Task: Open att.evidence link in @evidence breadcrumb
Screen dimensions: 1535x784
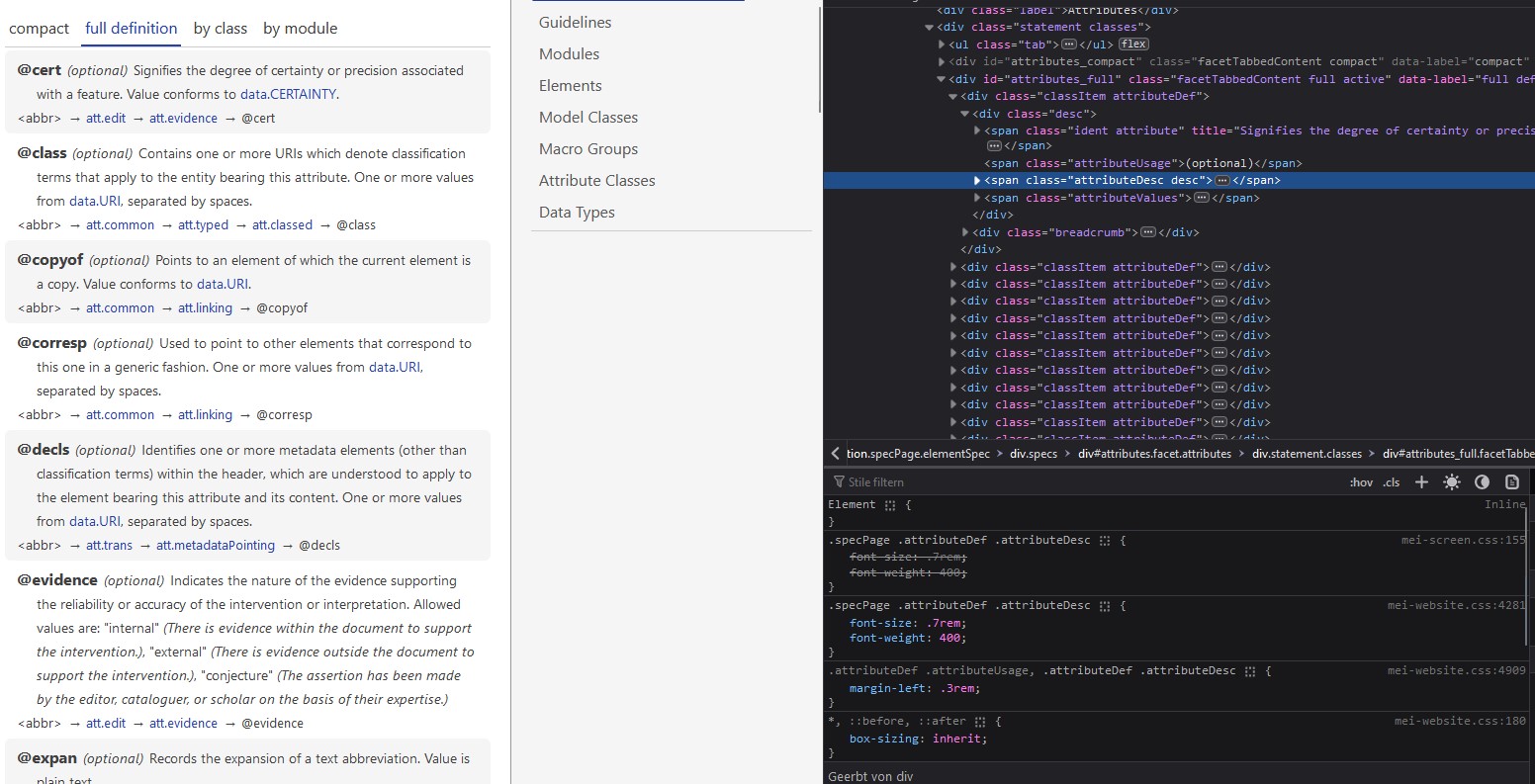Action: pyautogui.click(x=184, y=724)
